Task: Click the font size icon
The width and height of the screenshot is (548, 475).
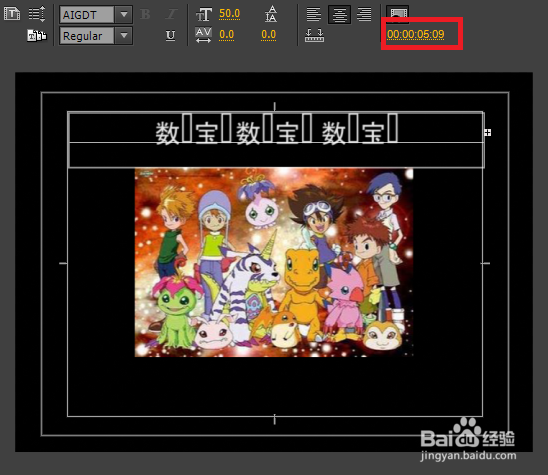Action: (204, 15)
